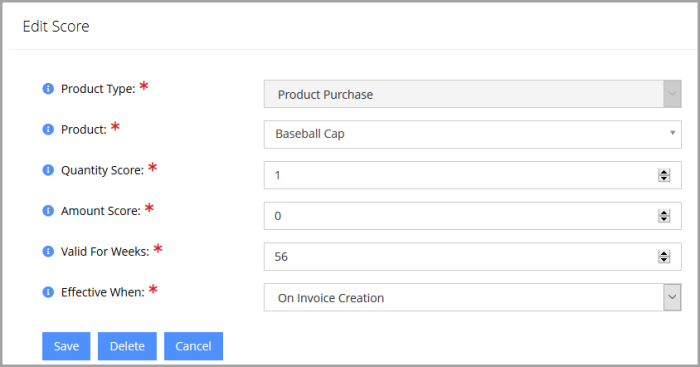The image size is (700, 367).
Task: Show info tooltip for Amount Score
Action: tap(48, 211)
